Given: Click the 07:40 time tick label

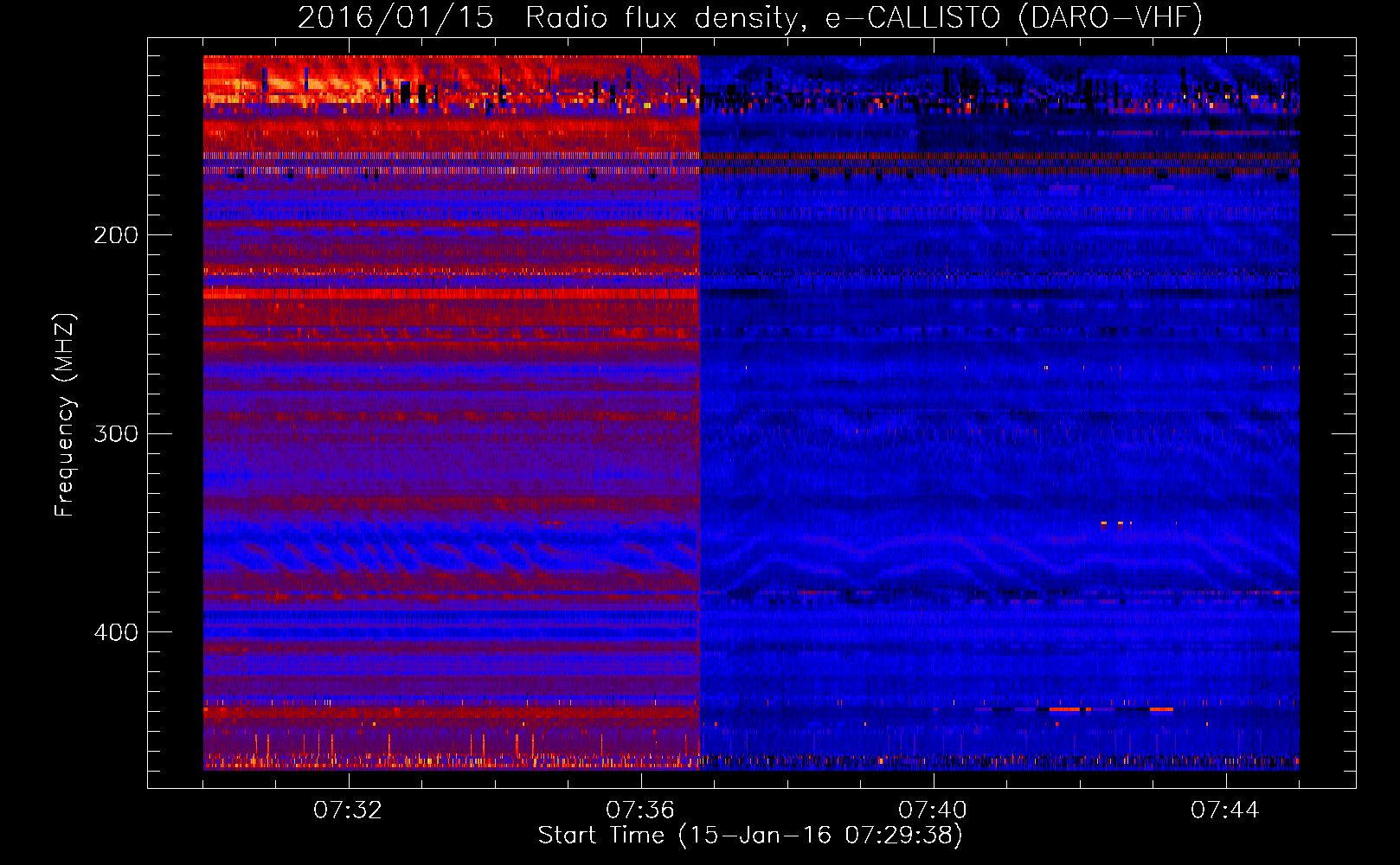Looking at the screenshot, I should (933, 811).
